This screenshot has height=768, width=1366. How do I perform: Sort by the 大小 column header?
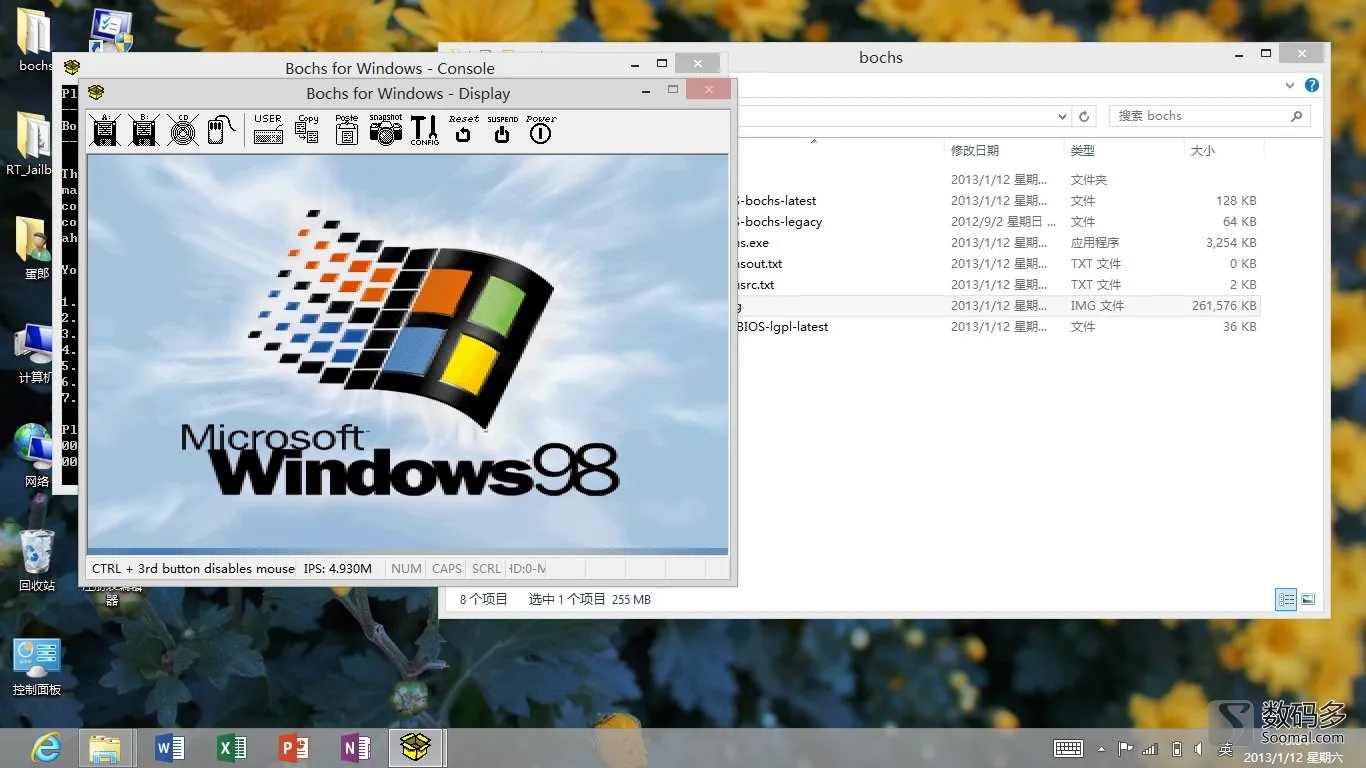coord(1203,150)
